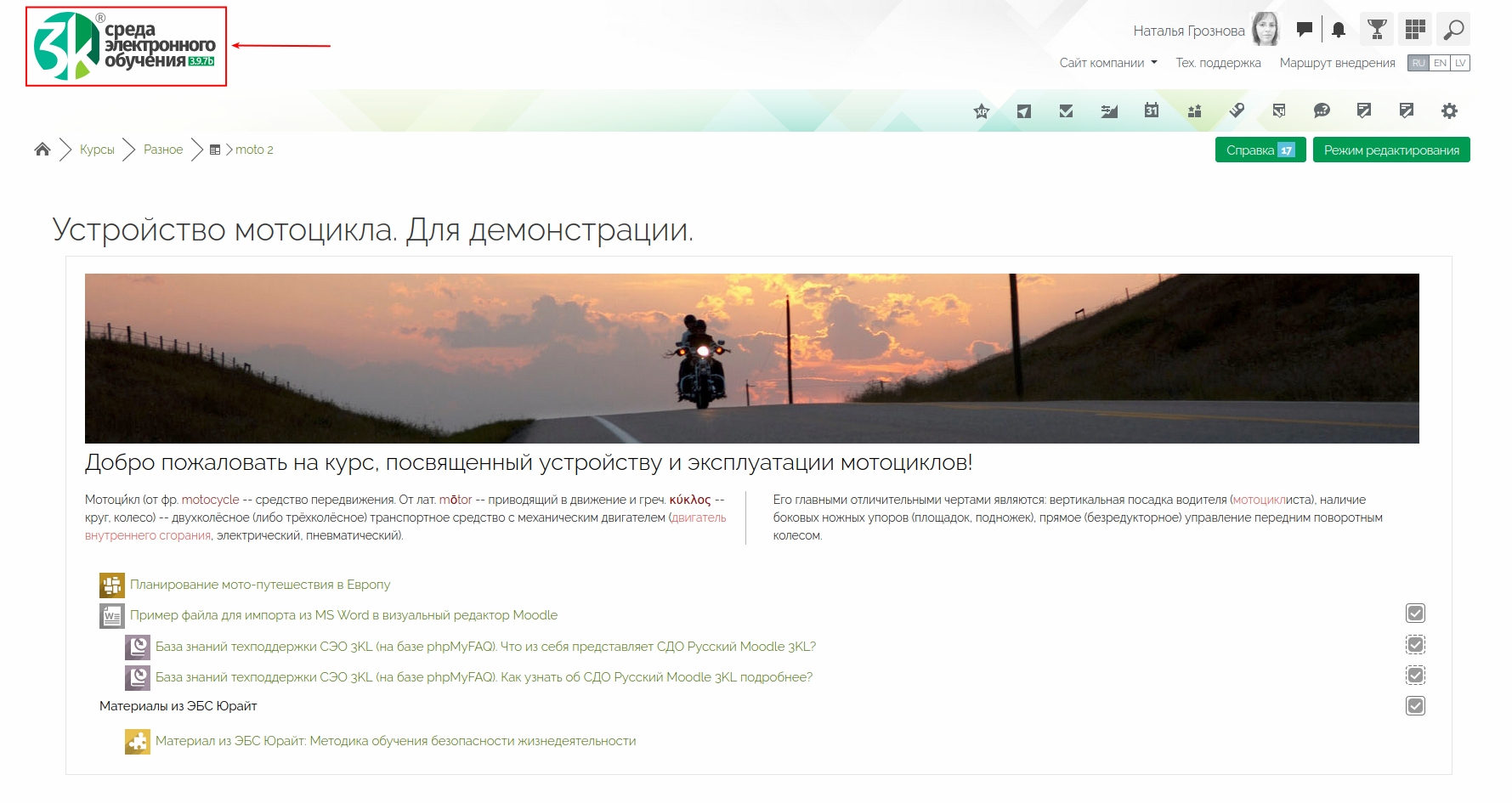The height and width of the screenshot is (803, 1512).
Task: Open Планирование мото-путешествия в Европу link
Action: click(260, 585)
